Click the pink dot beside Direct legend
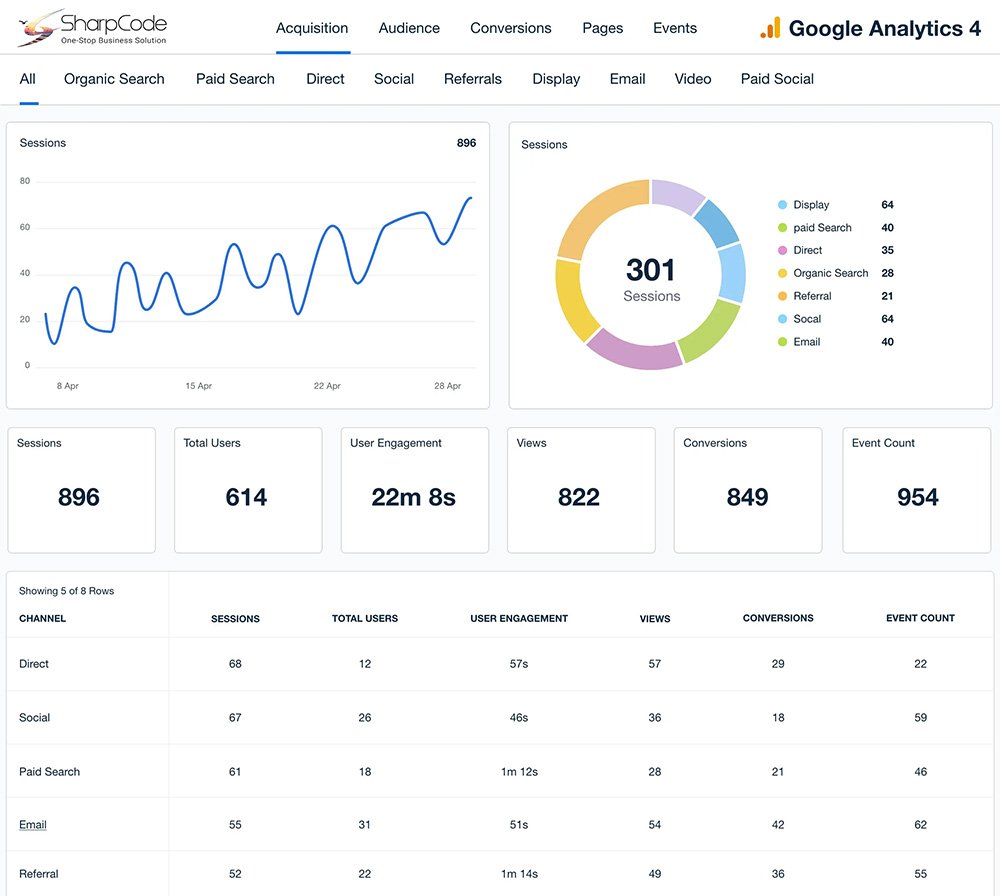 point(782,251)
